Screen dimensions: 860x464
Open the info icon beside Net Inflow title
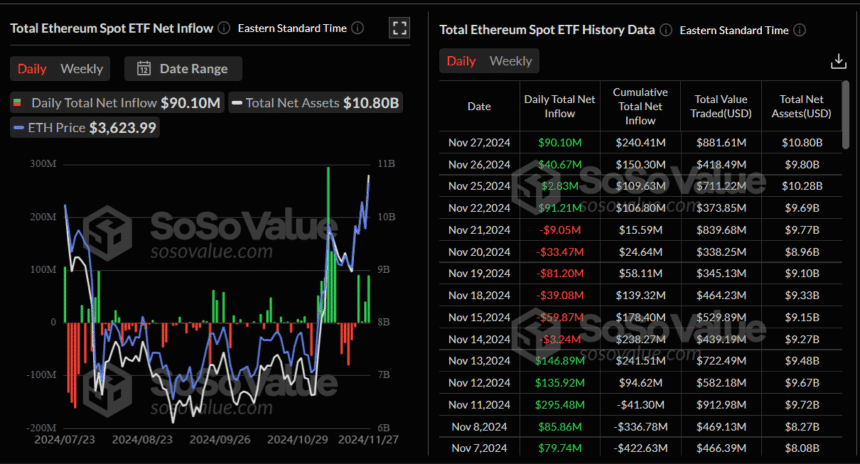pyautogui.click(x=224, y=28)
